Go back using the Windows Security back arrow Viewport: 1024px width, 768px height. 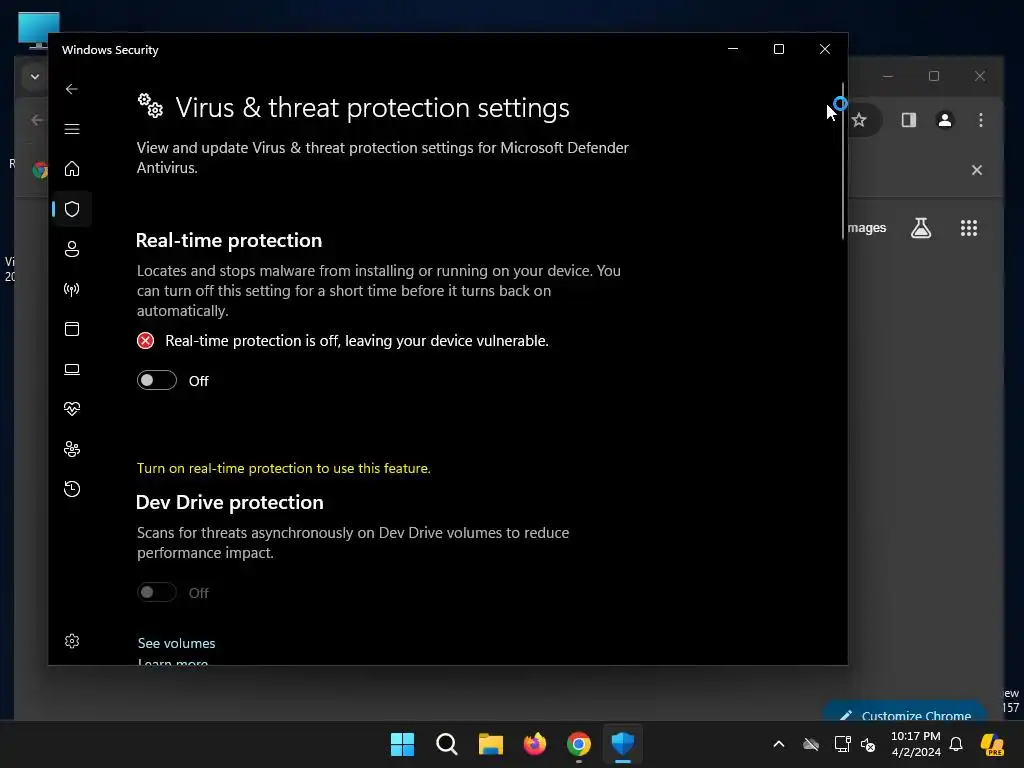(x=72, y=89)
